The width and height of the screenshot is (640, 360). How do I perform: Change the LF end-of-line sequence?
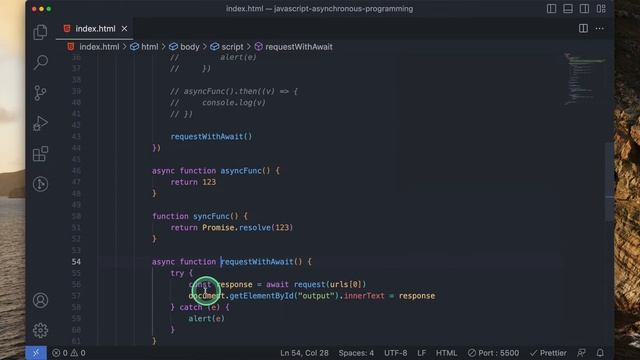[421, 353]
